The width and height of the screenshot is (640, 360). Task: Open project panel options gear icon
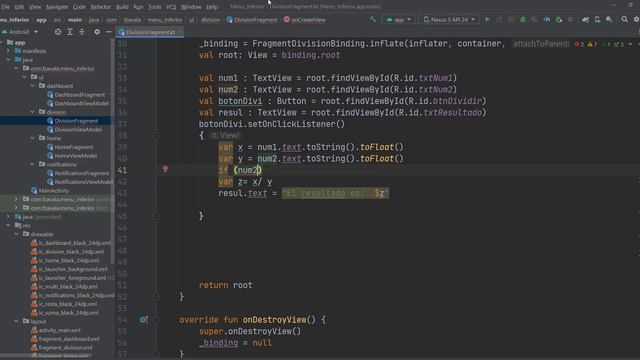[97, 31]
